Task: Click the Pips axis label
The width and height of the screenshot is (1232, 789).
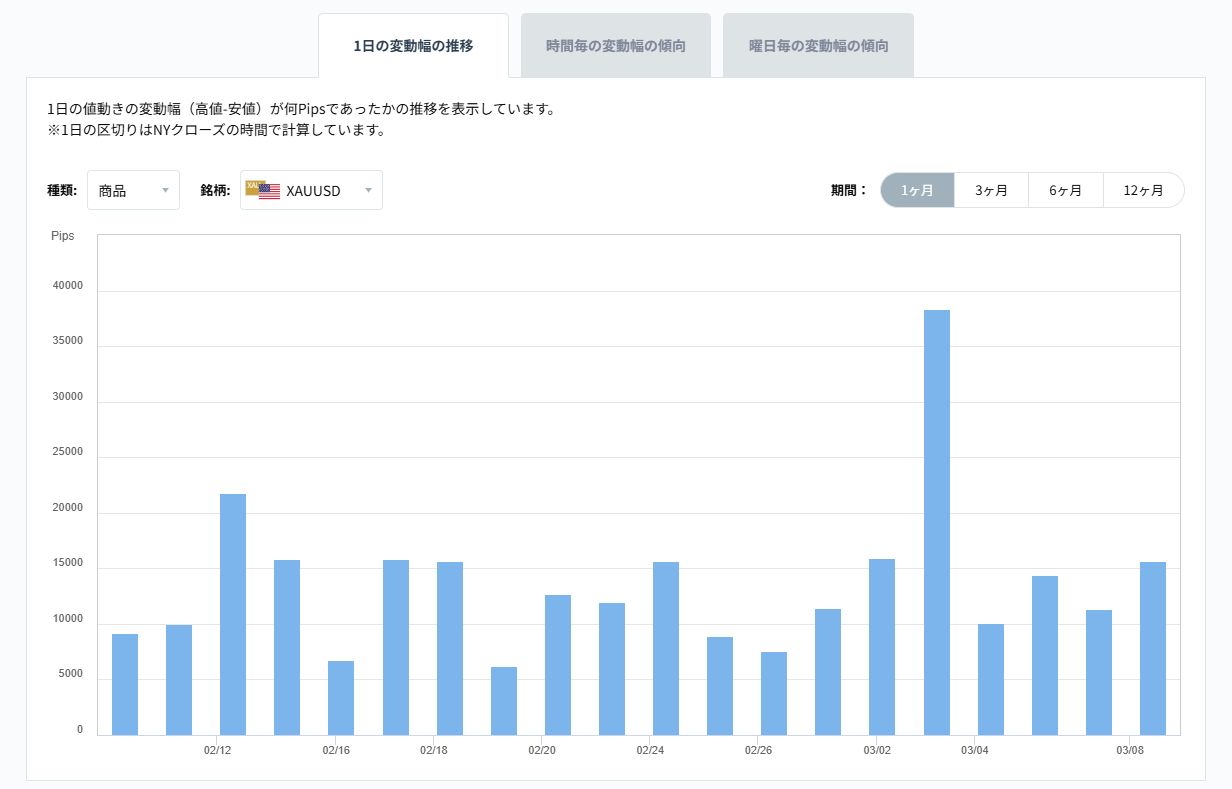Action: click(63, 235)
